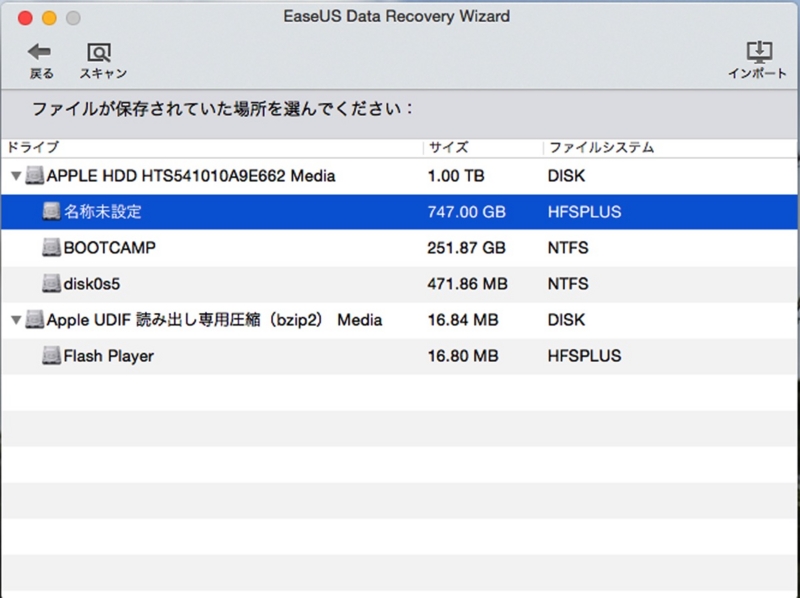The width and height of the screenshot is (800, 598).
Task: Start scan with the スキャン icon
Action: pos(99,53)
